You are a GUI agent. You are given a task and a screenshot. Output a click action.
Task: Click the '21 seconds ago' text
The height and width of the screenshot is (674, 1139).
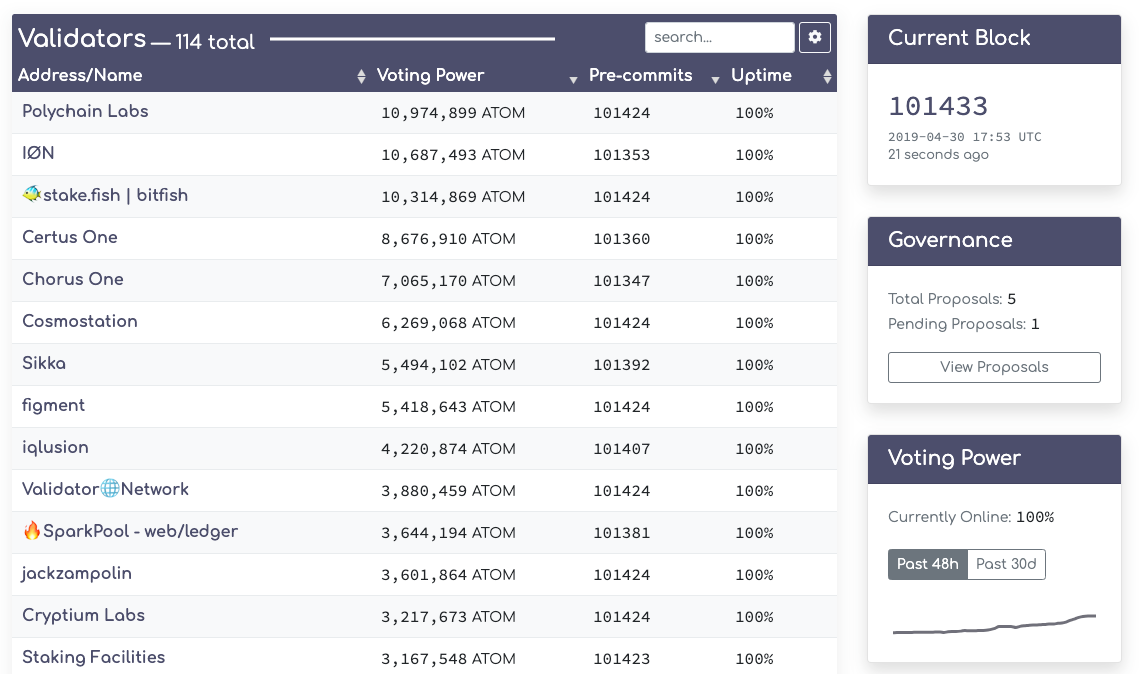938,155
